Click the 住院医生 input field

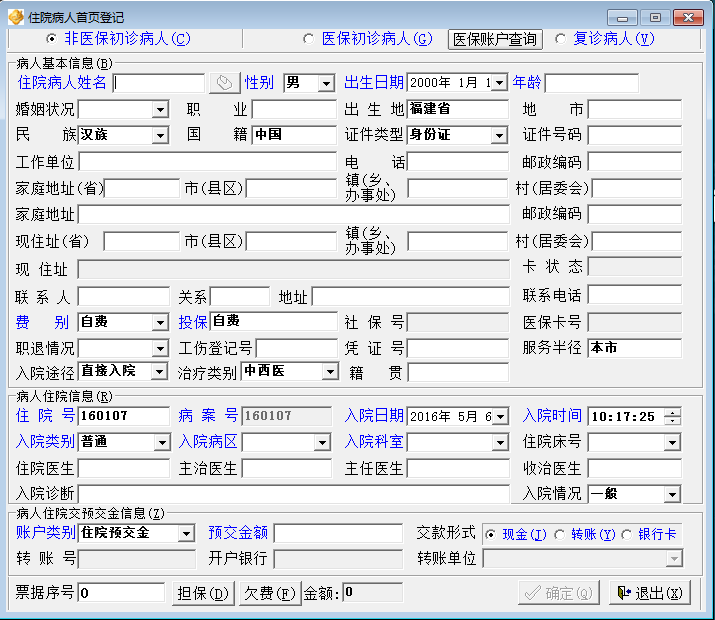coord(124,469)
